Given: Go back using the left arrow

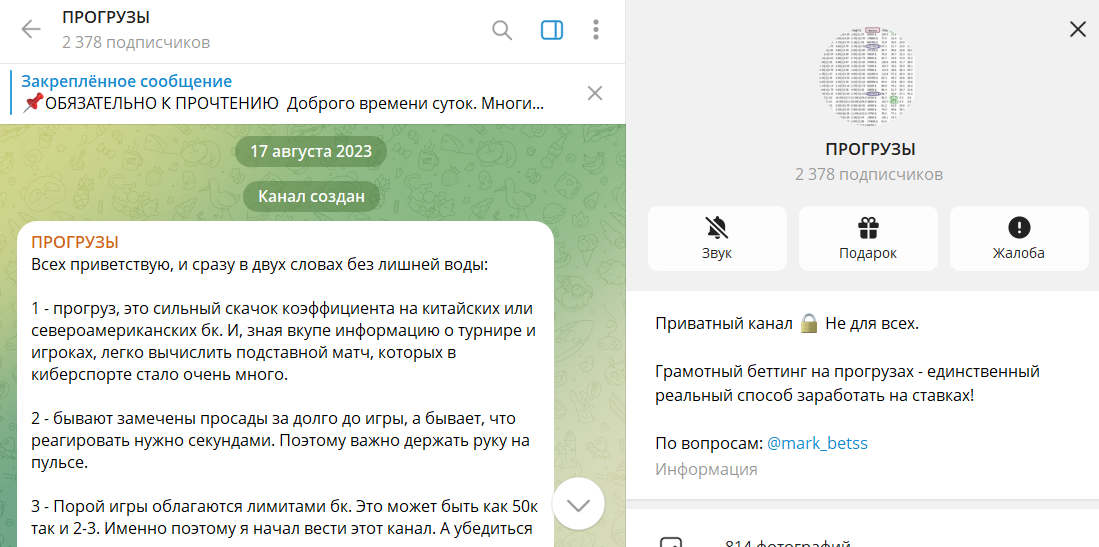Looking at the screenshot, I should [31, 30].
